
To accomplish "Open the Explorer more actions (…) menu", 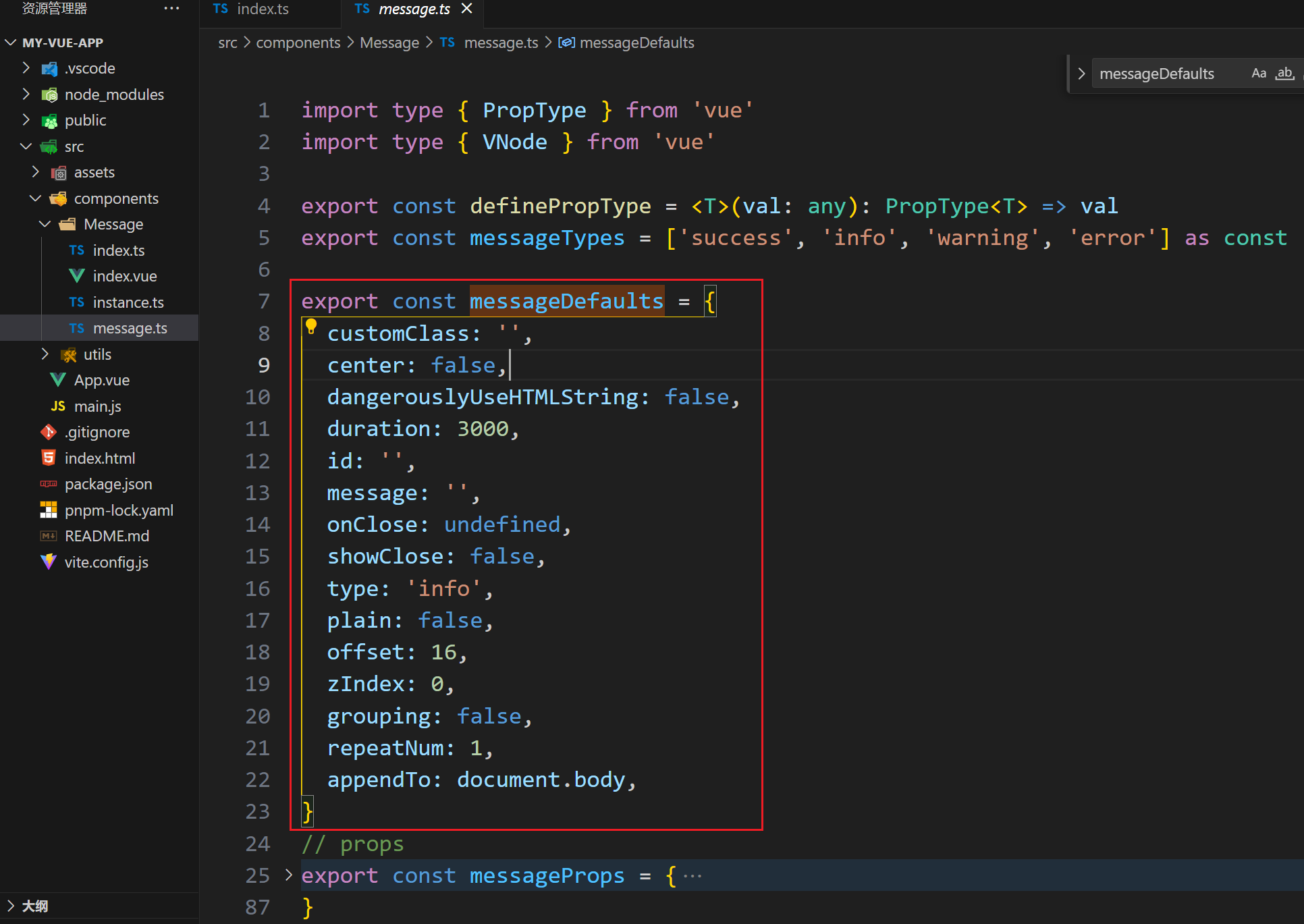I will [171, 8].
